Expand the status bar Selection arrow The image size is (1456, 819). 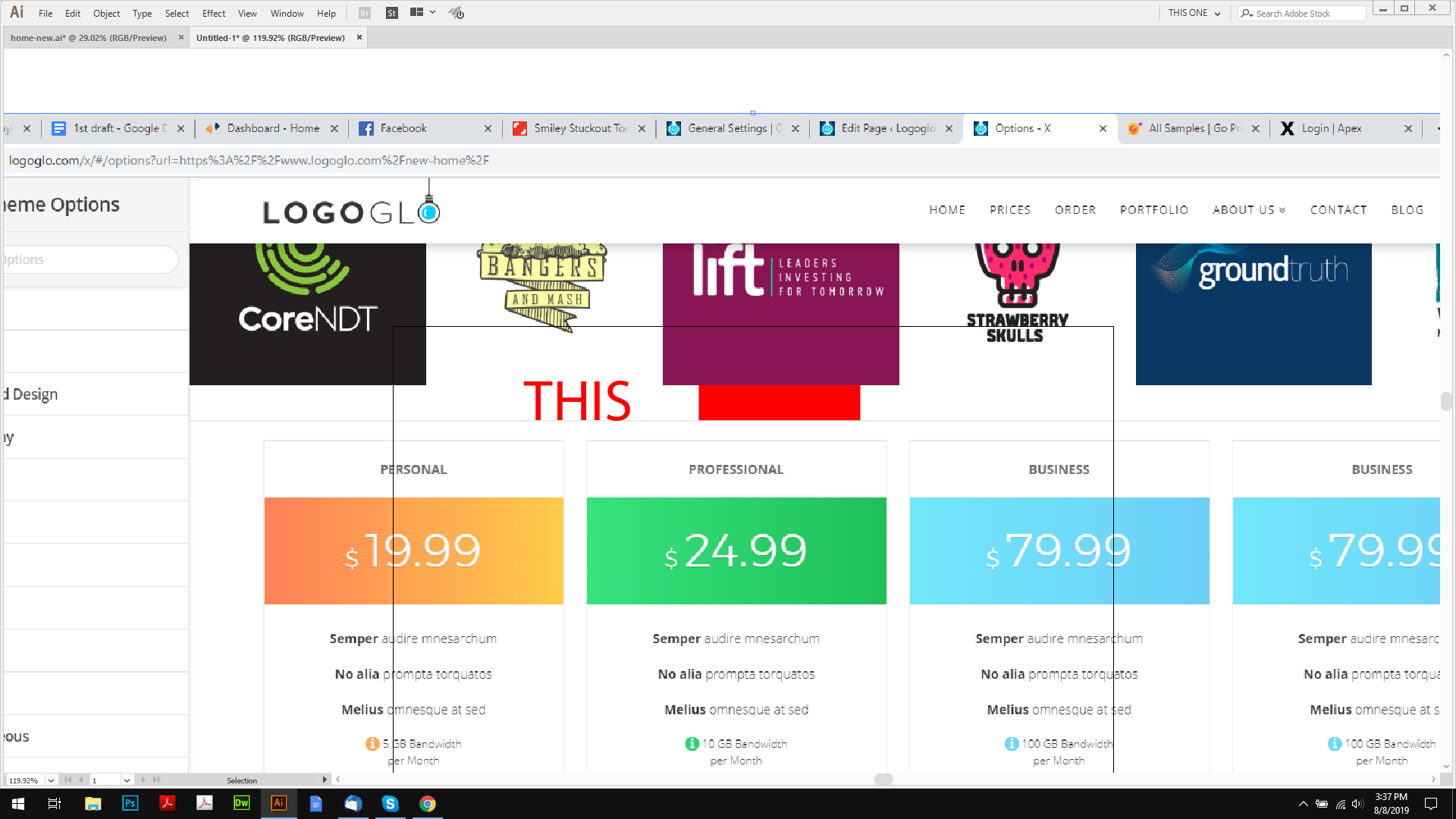tap(325, 780)
